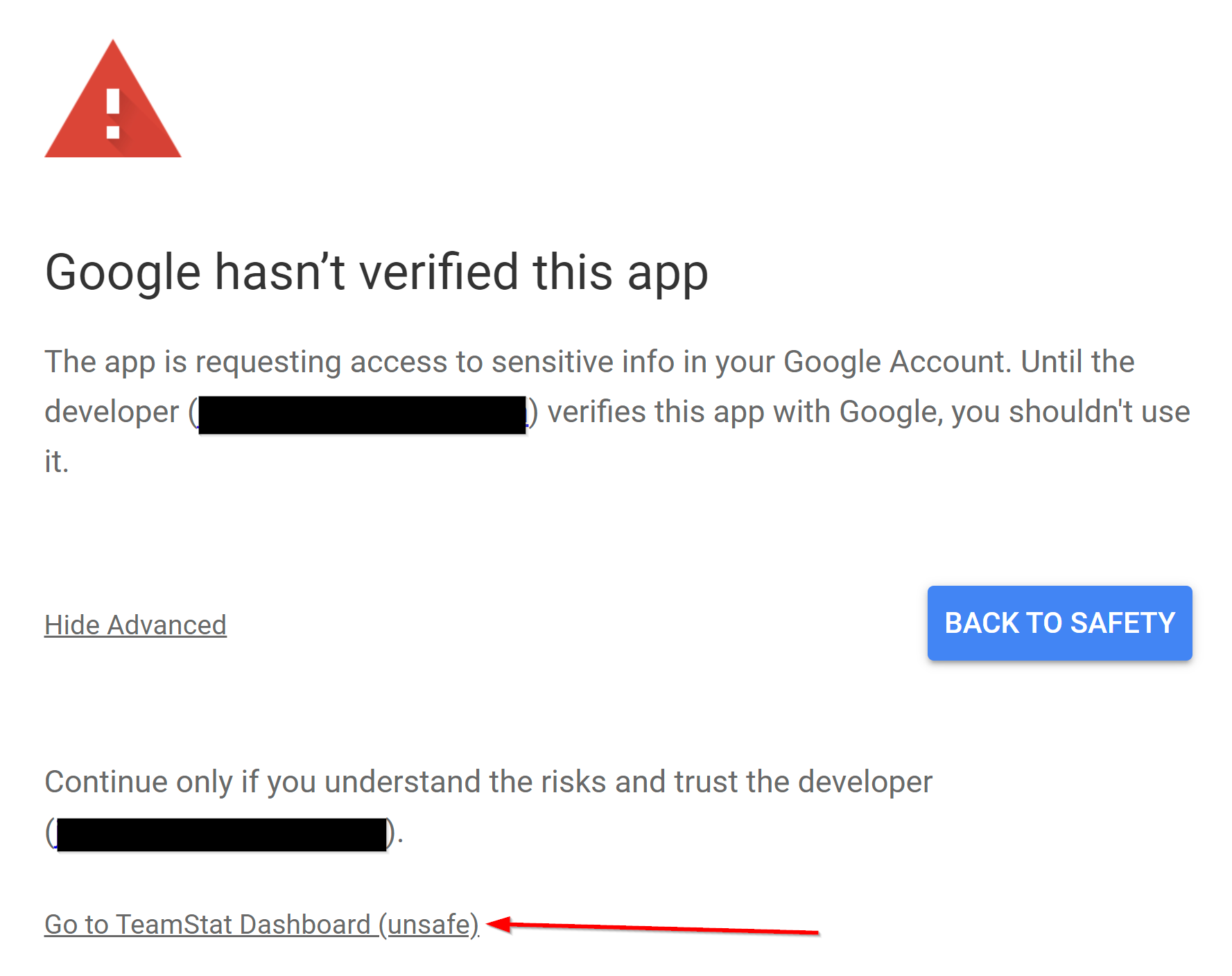Click the word developer before the first redaction
1232x976 pixels.
112,412
